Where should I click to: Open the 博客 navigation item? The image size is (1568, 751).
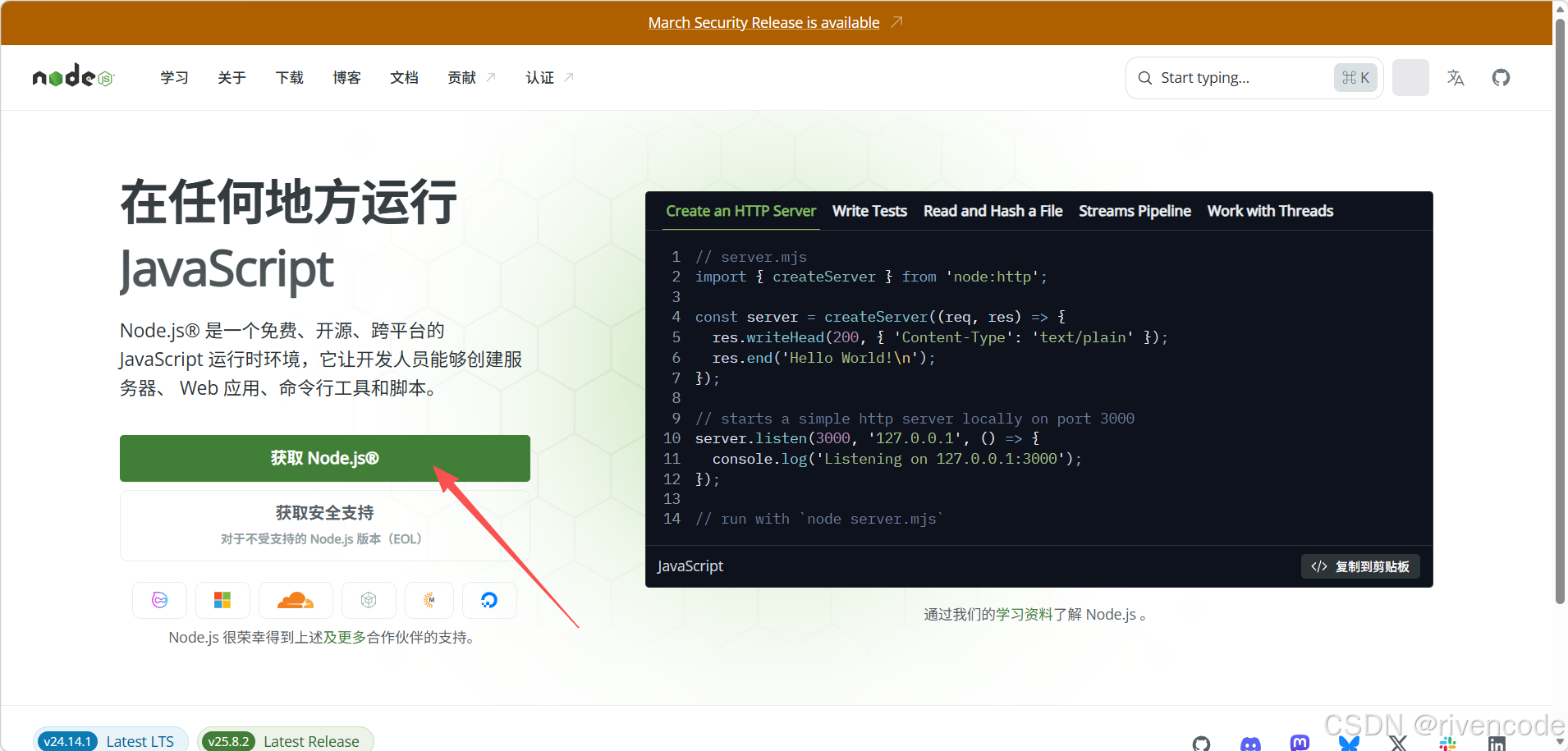[x=346, y=78]
